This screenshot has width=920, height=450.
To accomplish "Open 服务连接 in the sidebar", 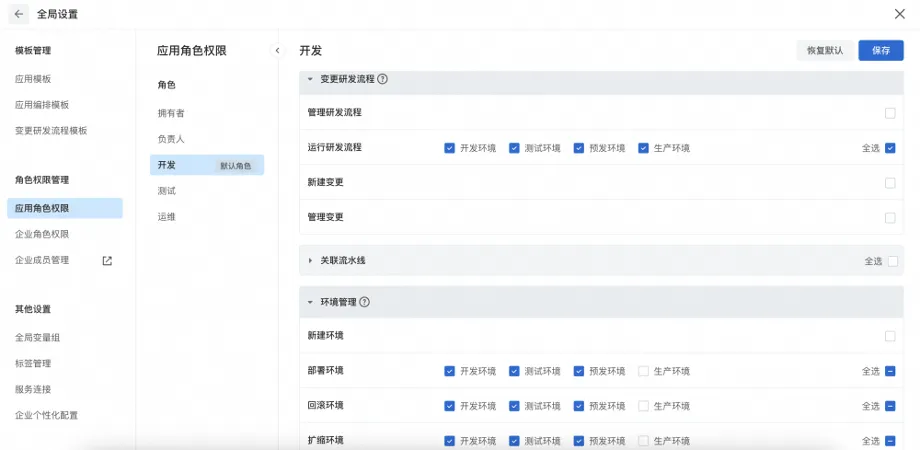I will 33,389.
